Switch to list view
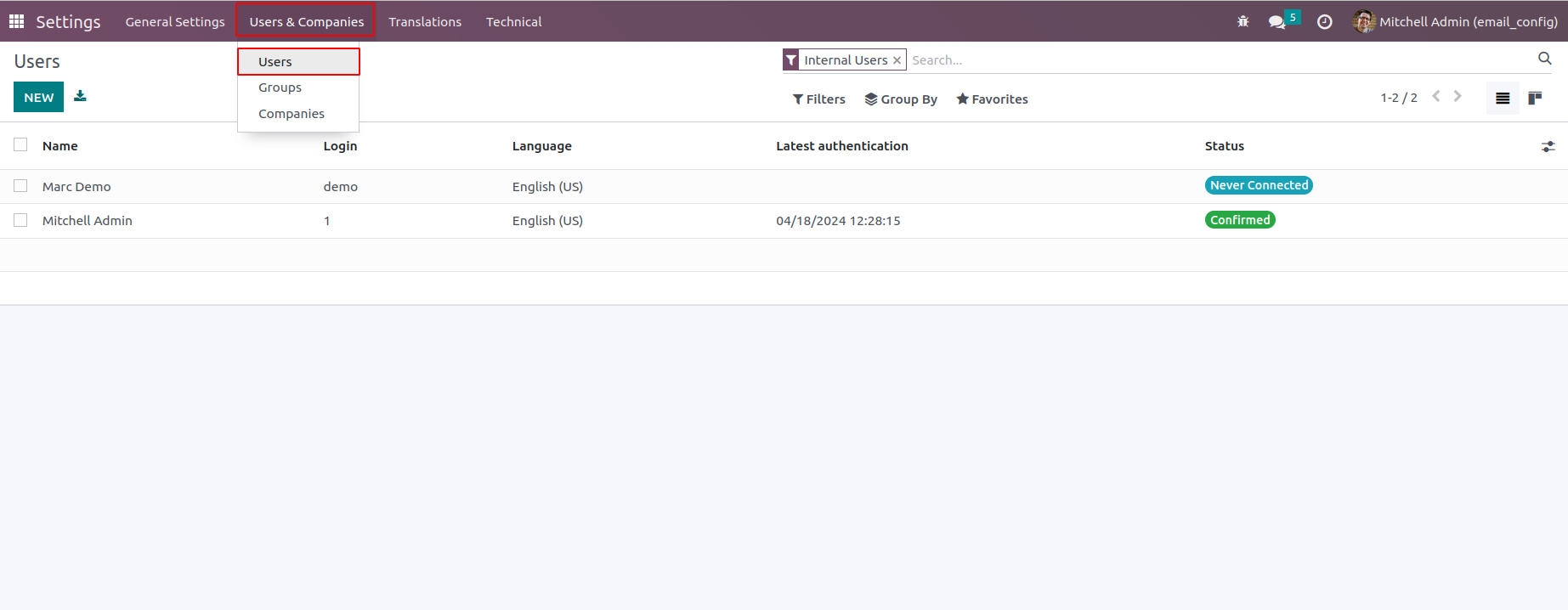1568x610 pixels. point(1503,99)
